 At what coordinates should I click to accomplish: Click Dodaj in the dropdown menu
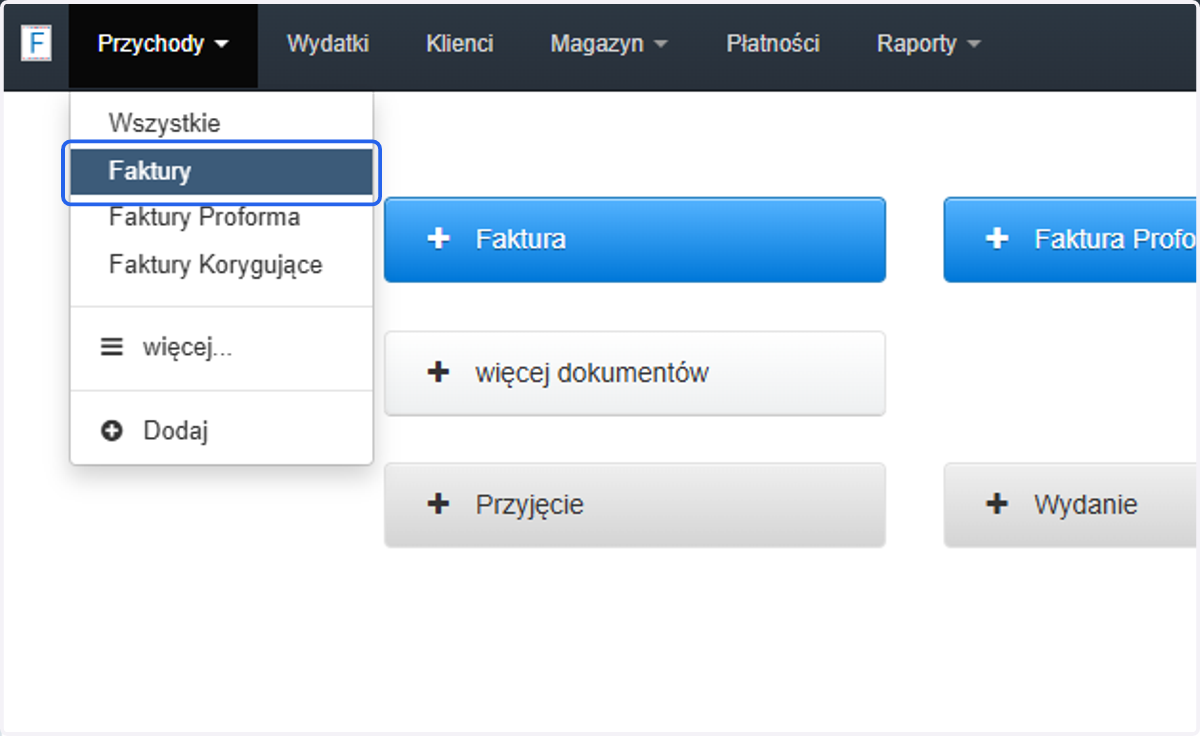[221, 431]
